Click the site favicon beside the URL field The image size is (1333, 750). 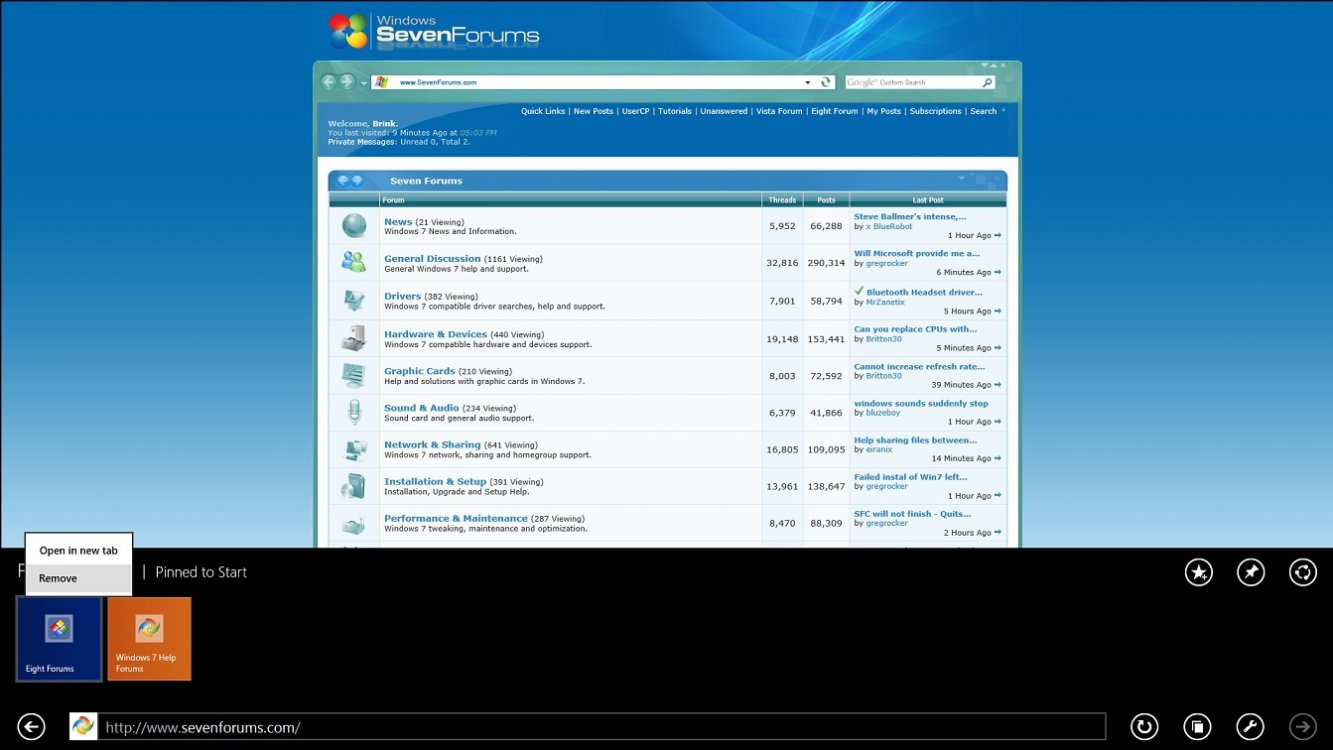[83, 727]
